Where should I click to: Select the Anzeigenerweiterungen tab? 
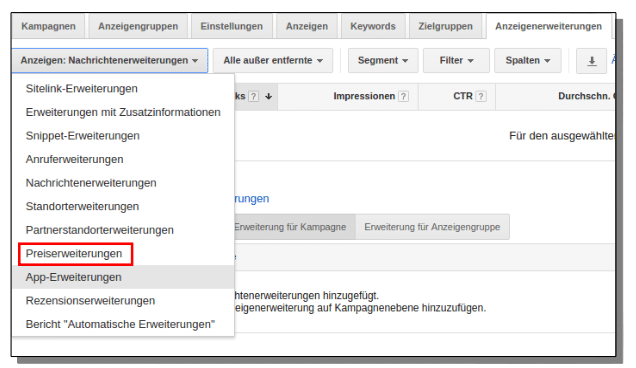point(548,26)
